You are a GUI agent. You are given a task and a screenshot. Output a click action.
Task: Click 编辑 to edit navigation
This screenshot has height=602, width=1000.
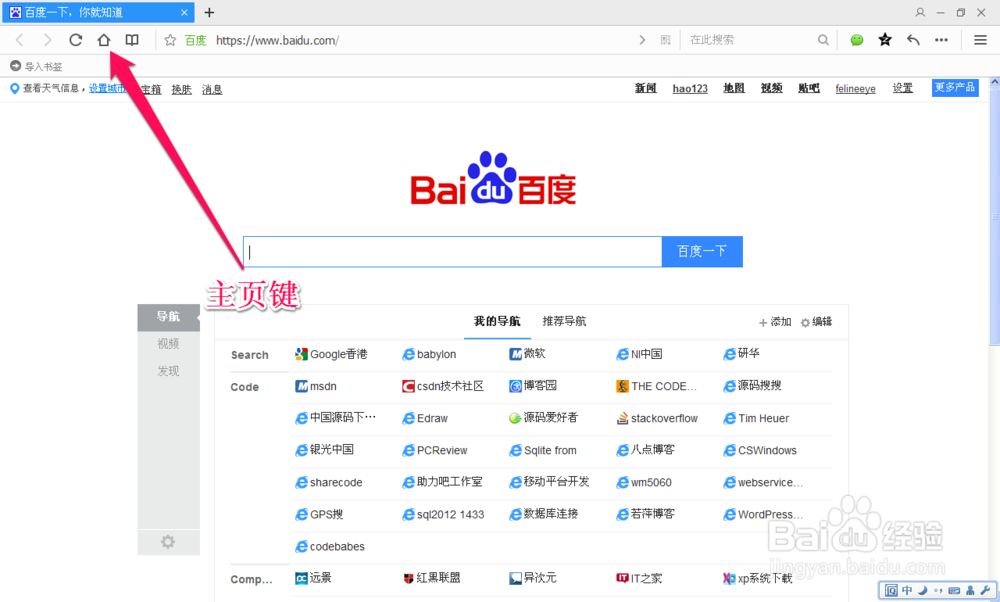[x=816, y=322]
